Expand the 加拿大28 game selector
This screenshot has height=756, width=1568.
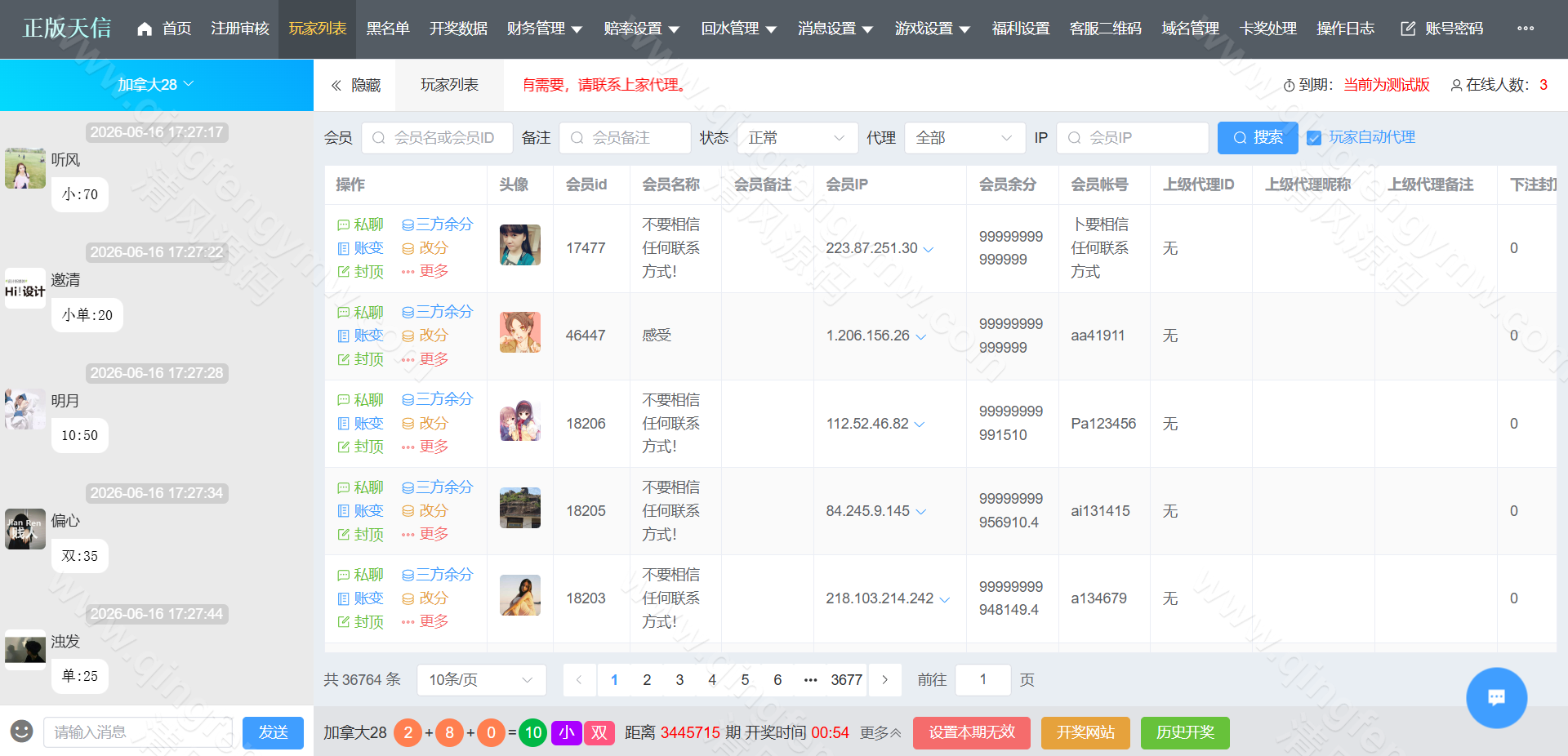156,85
